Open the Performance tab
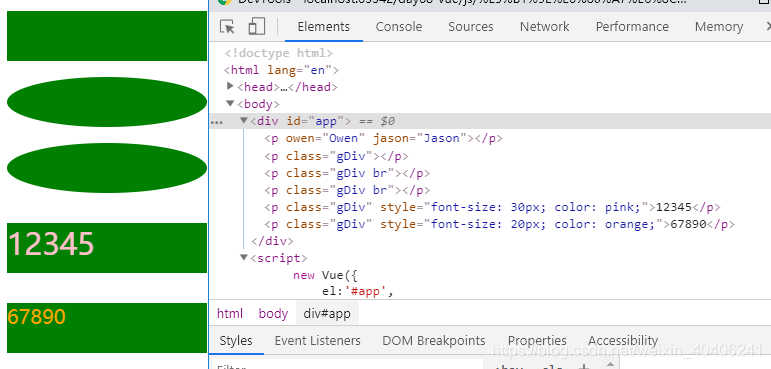Image resolution: width=771 pixels, height=369 pixels. point(632,27)
